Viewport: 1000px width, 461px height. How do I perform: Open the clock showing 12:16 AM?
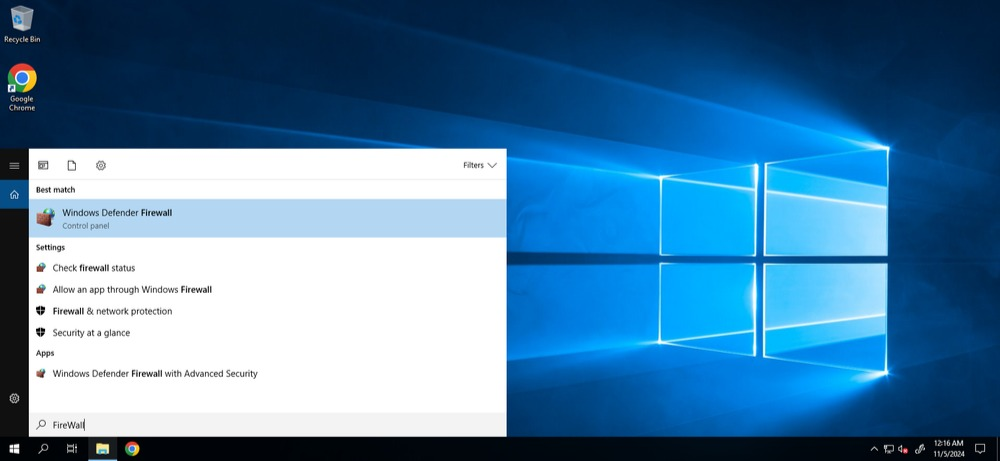[948, 449]
